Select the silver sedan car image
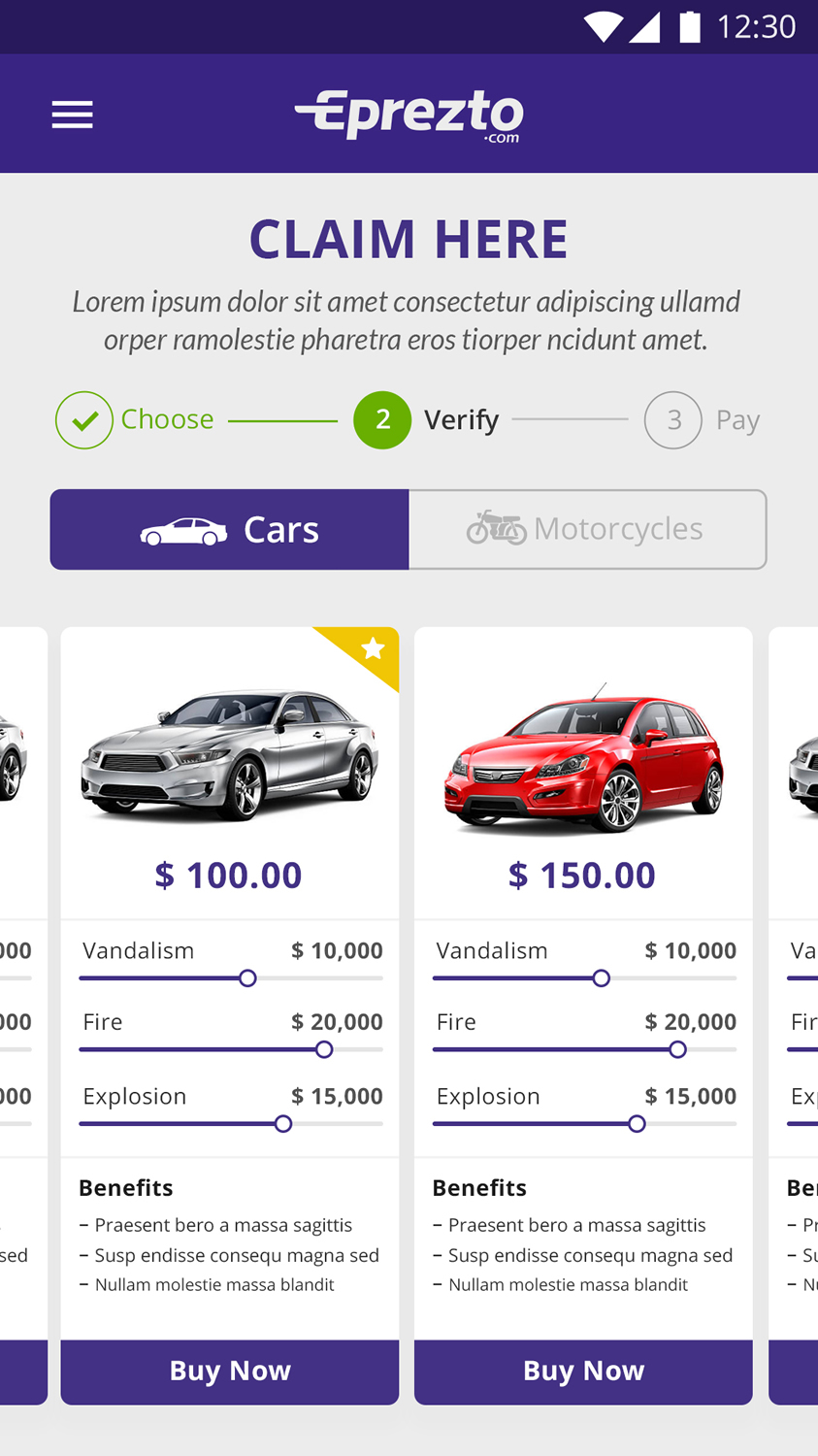 (x=230, y=754)
